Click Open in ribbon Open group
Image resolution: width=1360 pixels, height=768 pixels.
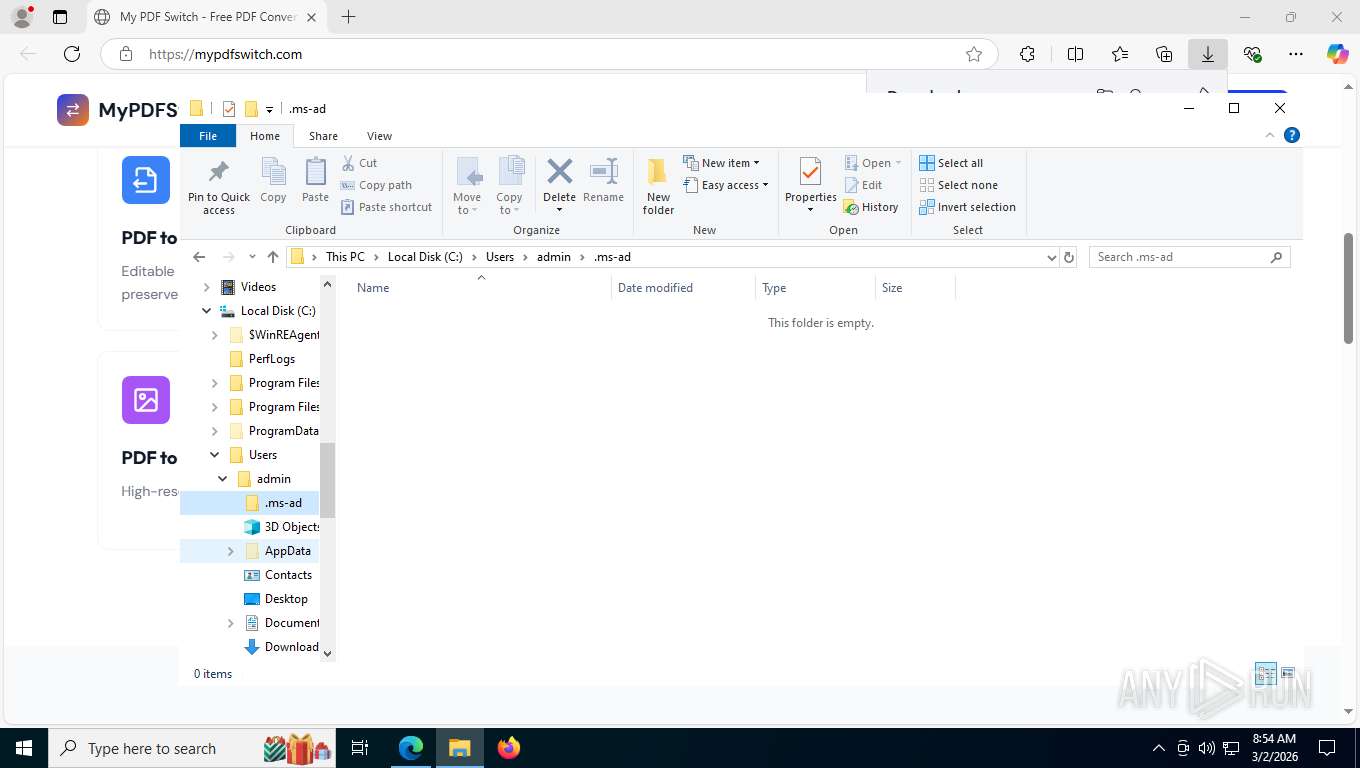873,163
